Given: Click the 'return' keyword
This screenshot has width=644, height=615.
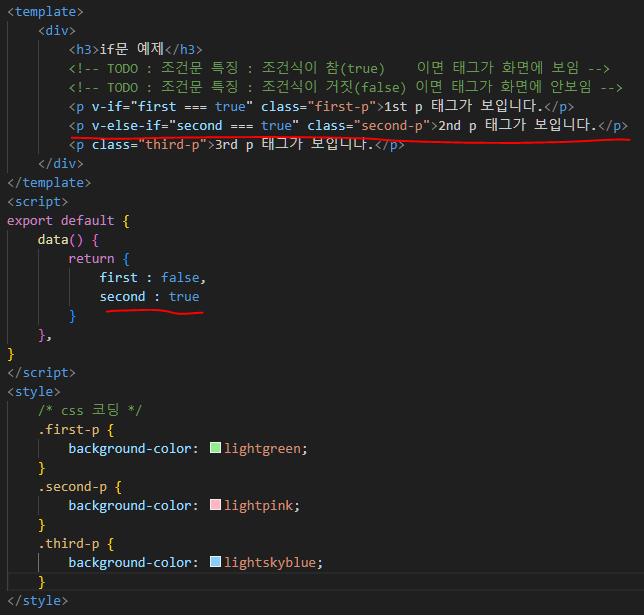Looking at the screenshot, I should [91, 258].
